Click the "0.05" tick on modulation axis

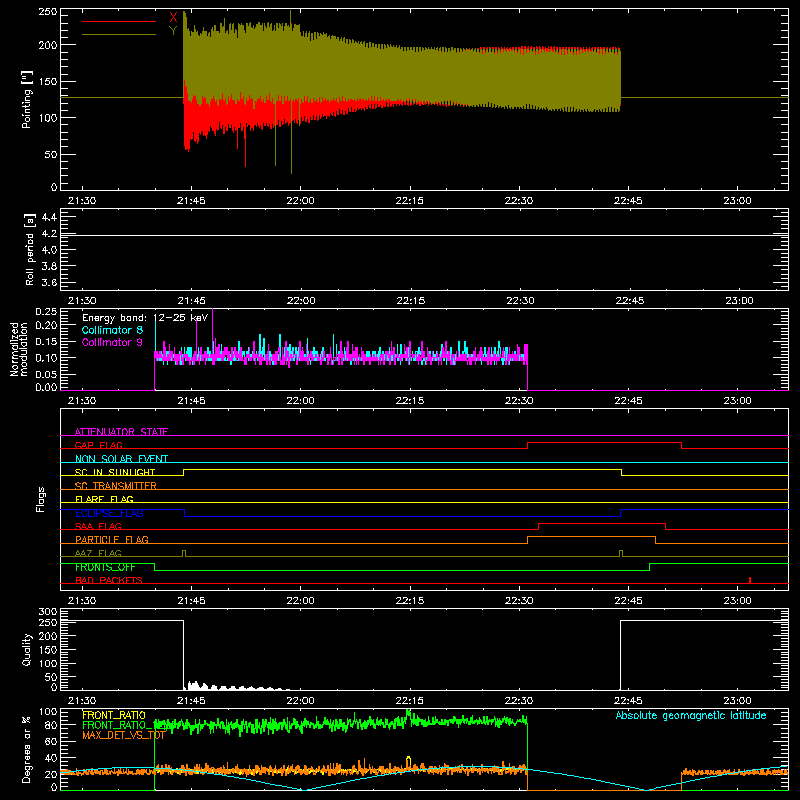coord(46,374)
